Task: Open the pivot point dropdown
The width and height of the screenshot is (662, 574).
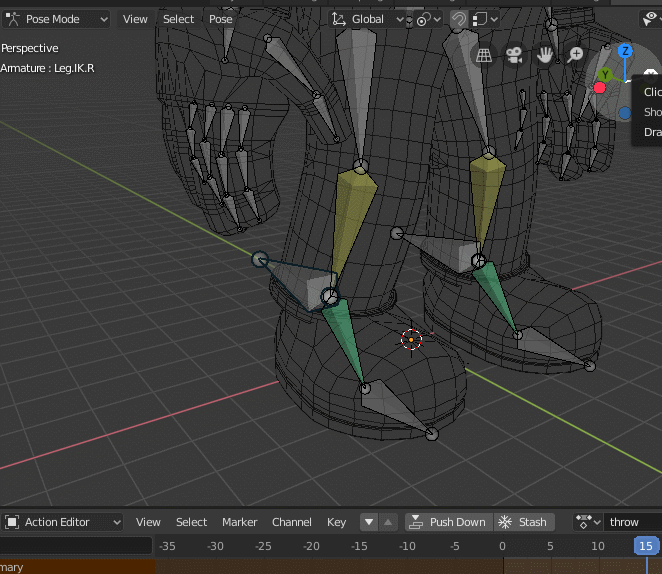Action: 428,19
